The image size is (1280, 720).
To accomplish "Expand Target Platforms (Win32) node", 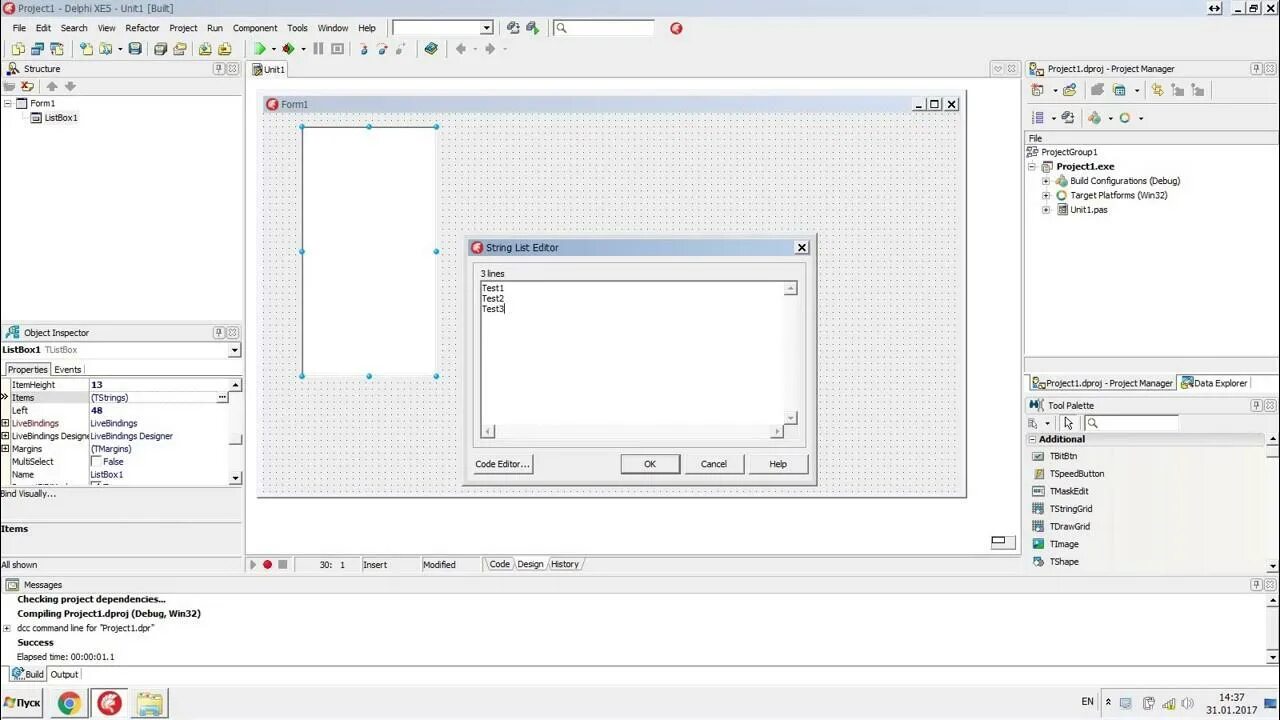I will point(1046,196).
